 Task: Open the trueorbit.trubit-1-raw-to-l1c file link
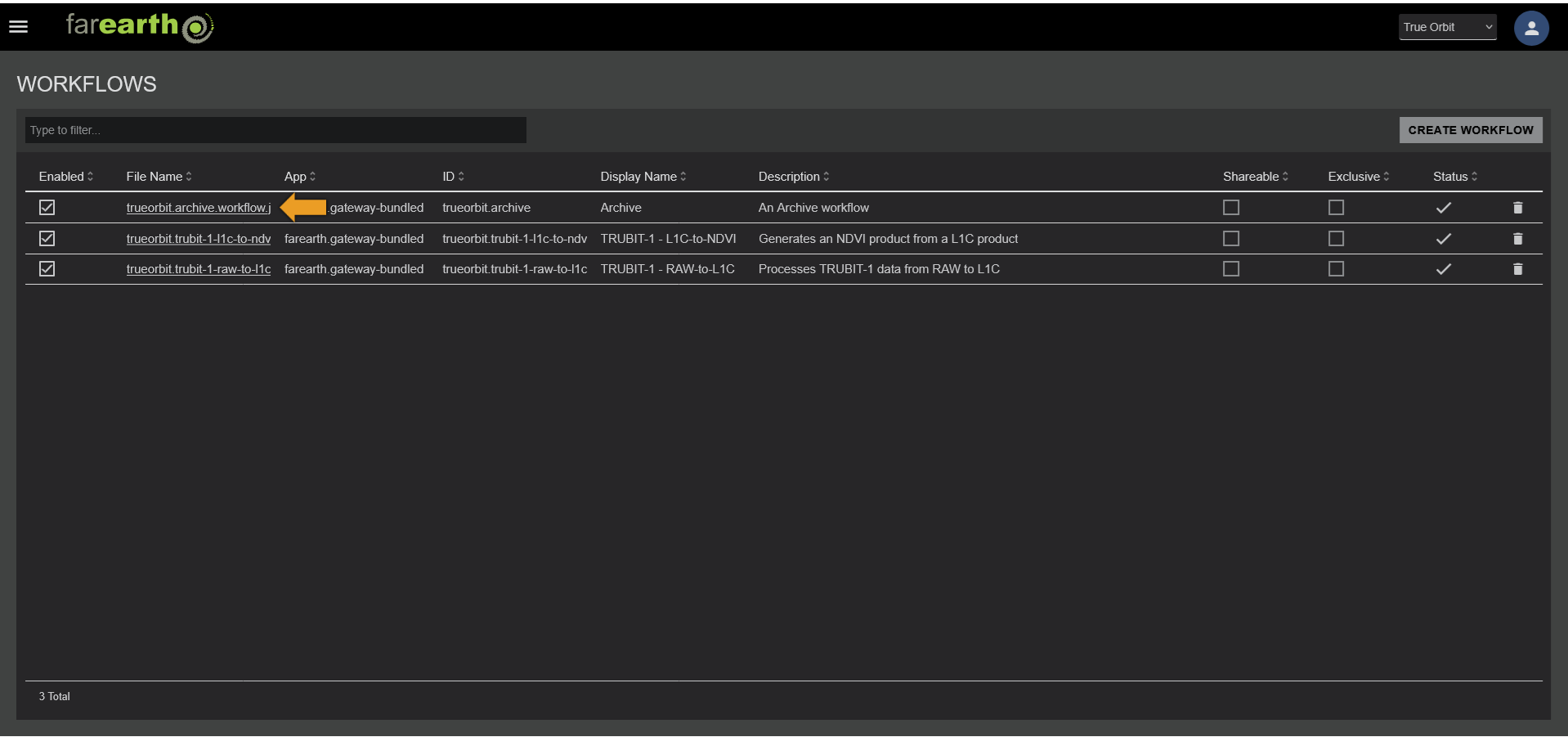click(x=199, y=269)
